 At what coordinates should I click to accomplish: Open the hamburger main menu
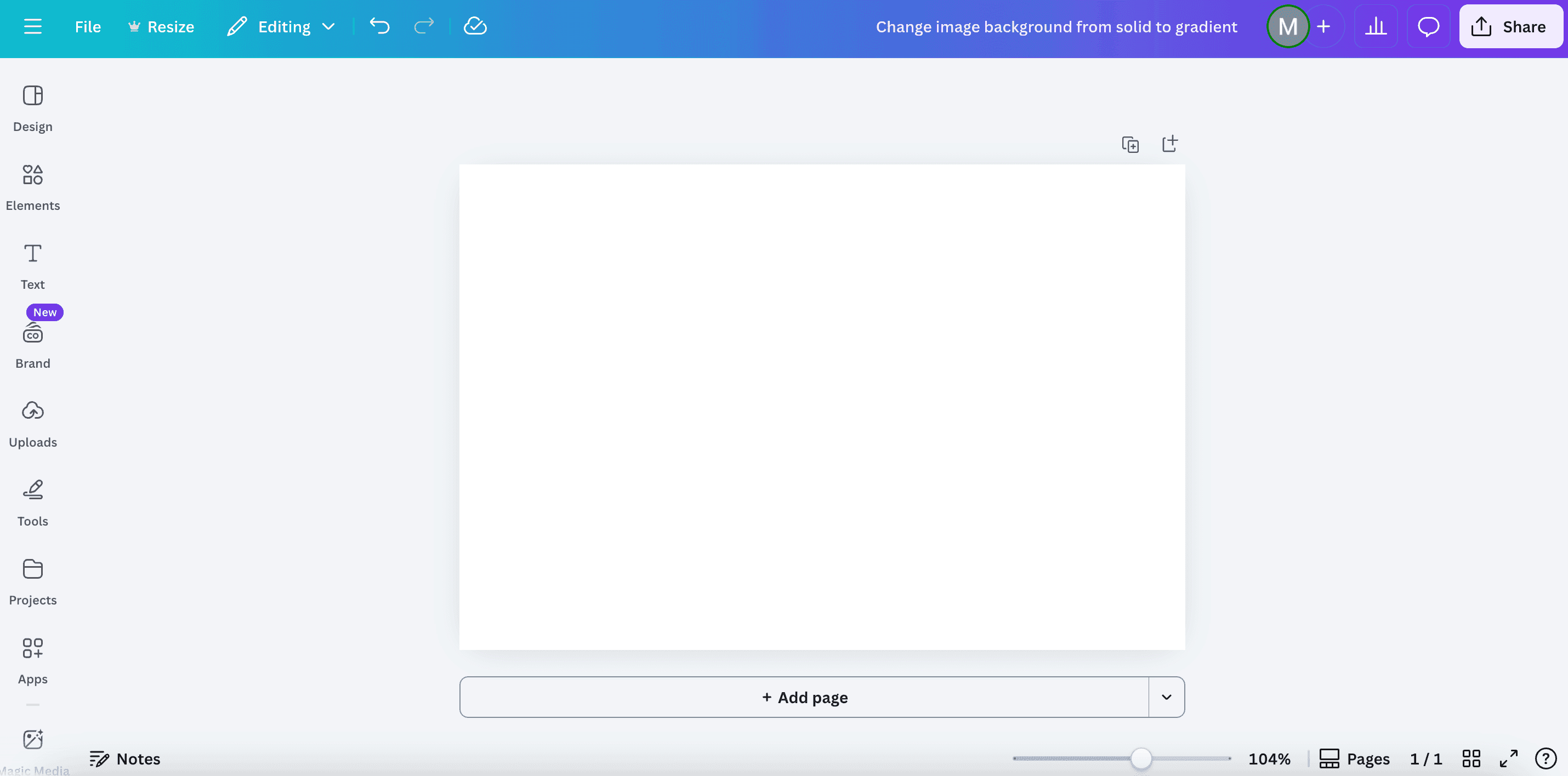coord(33,26)
